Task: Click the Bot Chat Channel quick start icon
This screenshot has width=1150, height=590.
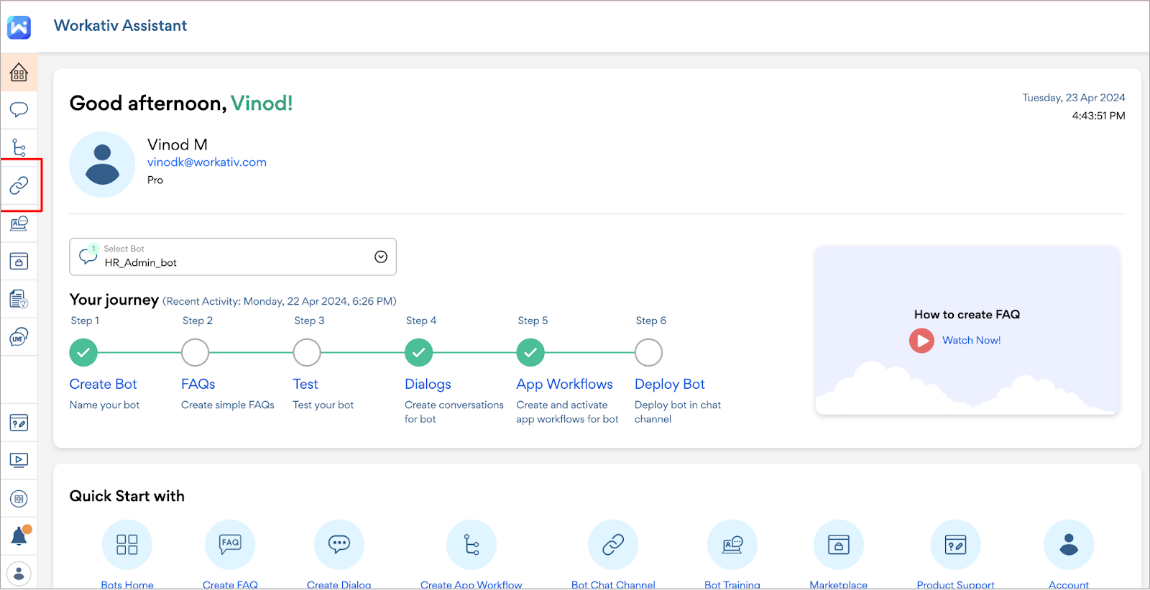Action: tap(612, 545)
